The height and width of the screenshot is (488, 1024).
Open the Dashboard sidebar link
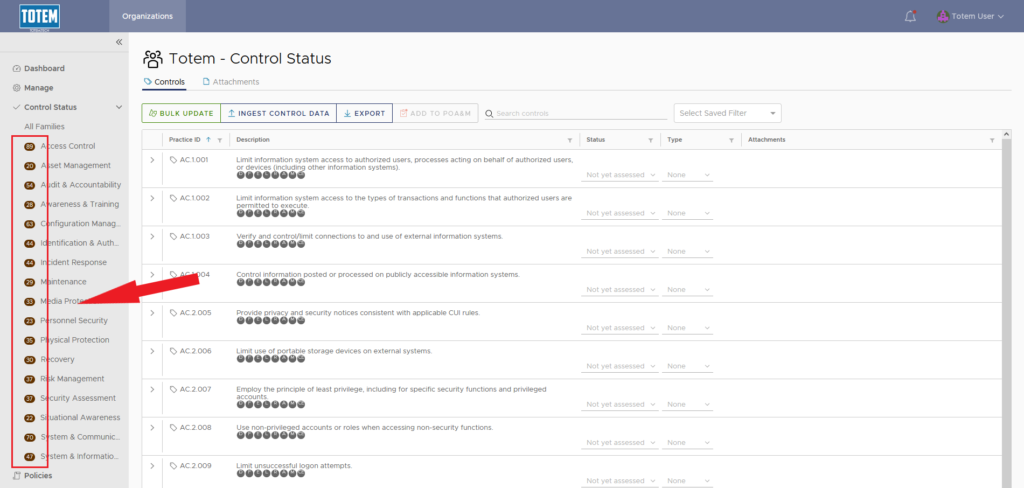point(44,69)
